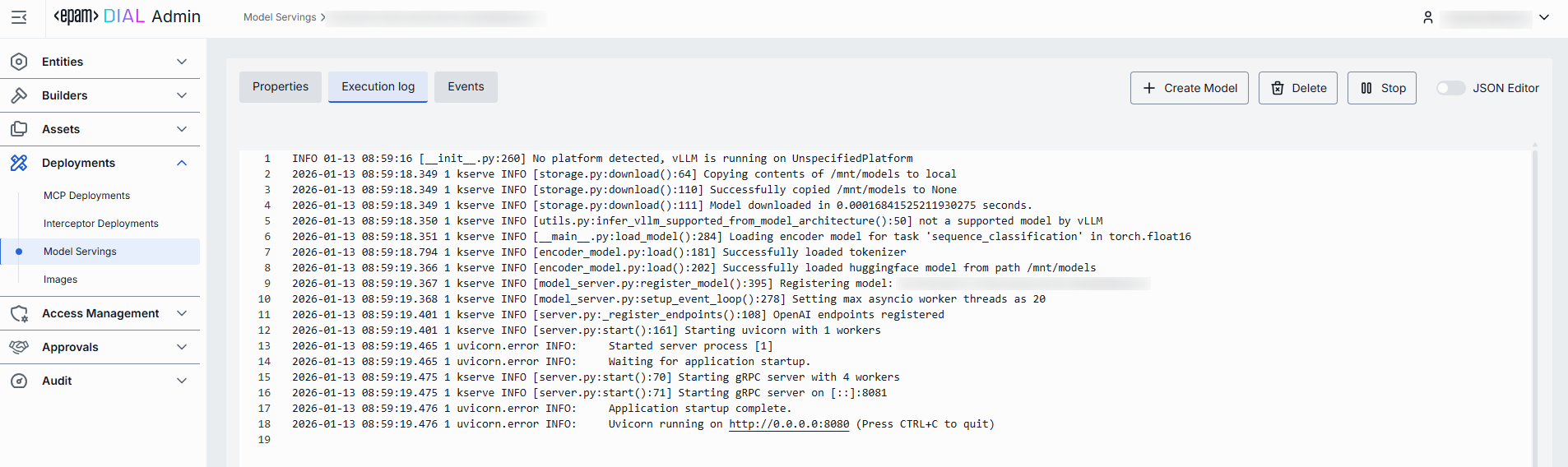Stop the model serving

click(1381, 88)
